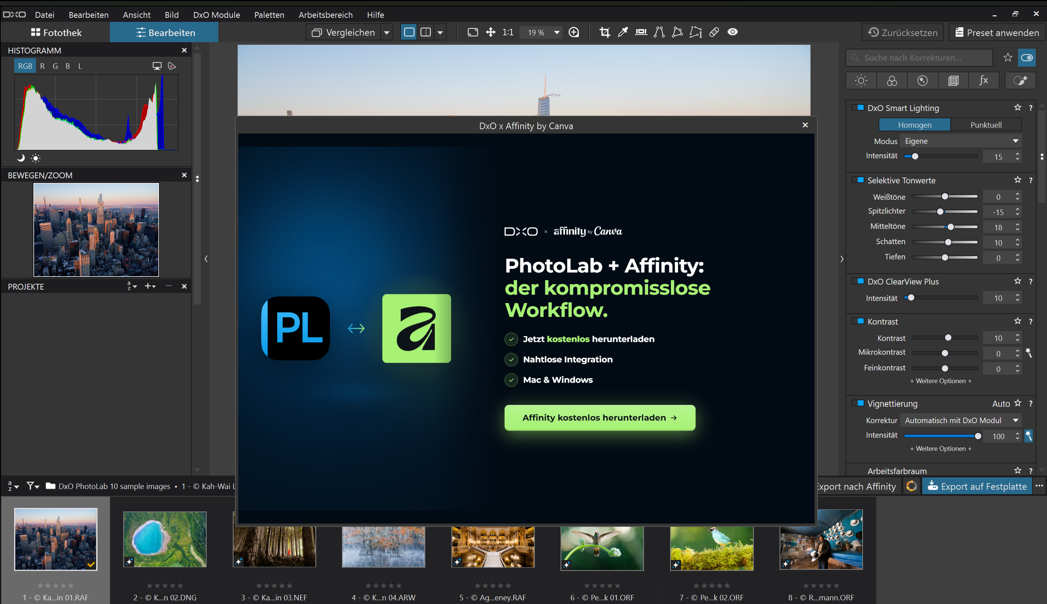Adjust the Spitzlichter slider handle

[x=940, y=212]
